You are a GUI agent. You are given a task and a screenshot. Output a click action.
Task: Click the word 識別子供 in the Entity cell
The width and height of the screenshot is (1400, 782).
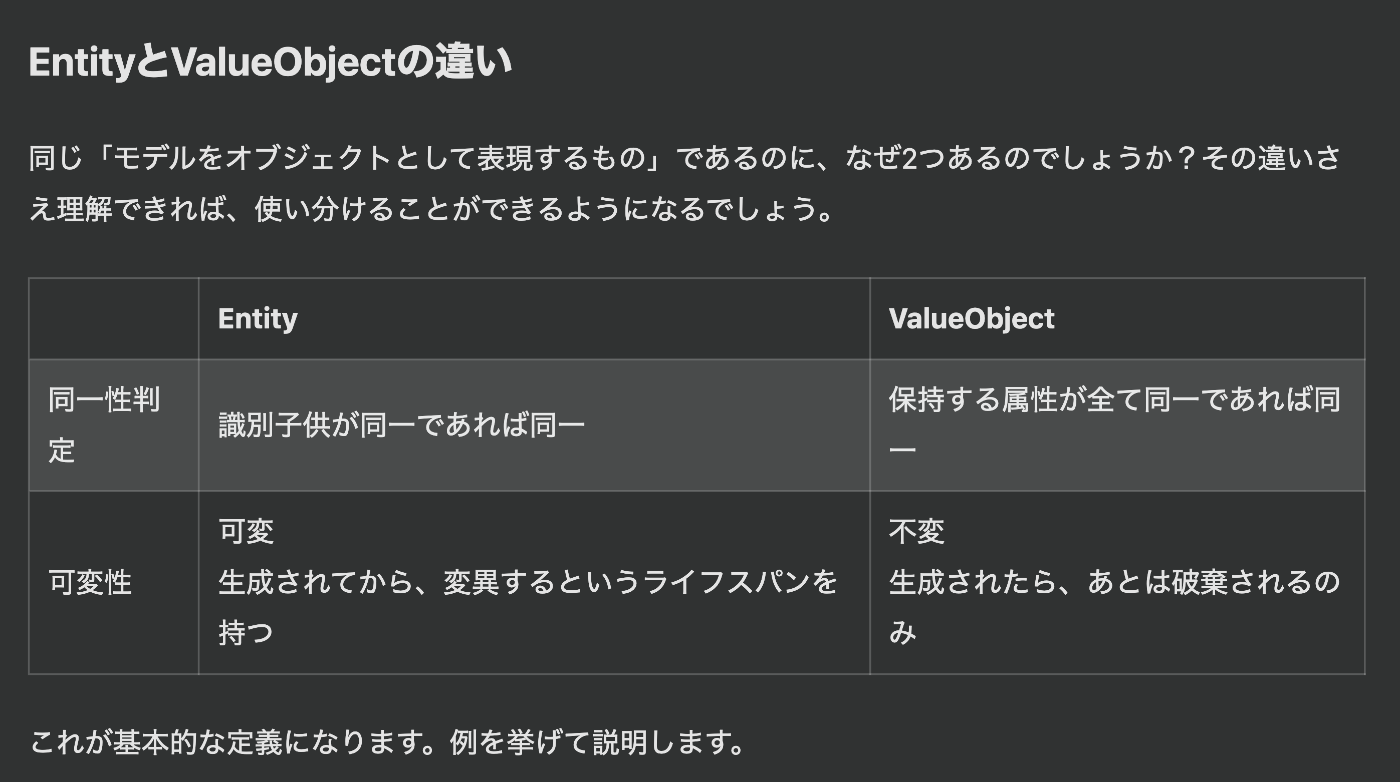coord(274,425)
